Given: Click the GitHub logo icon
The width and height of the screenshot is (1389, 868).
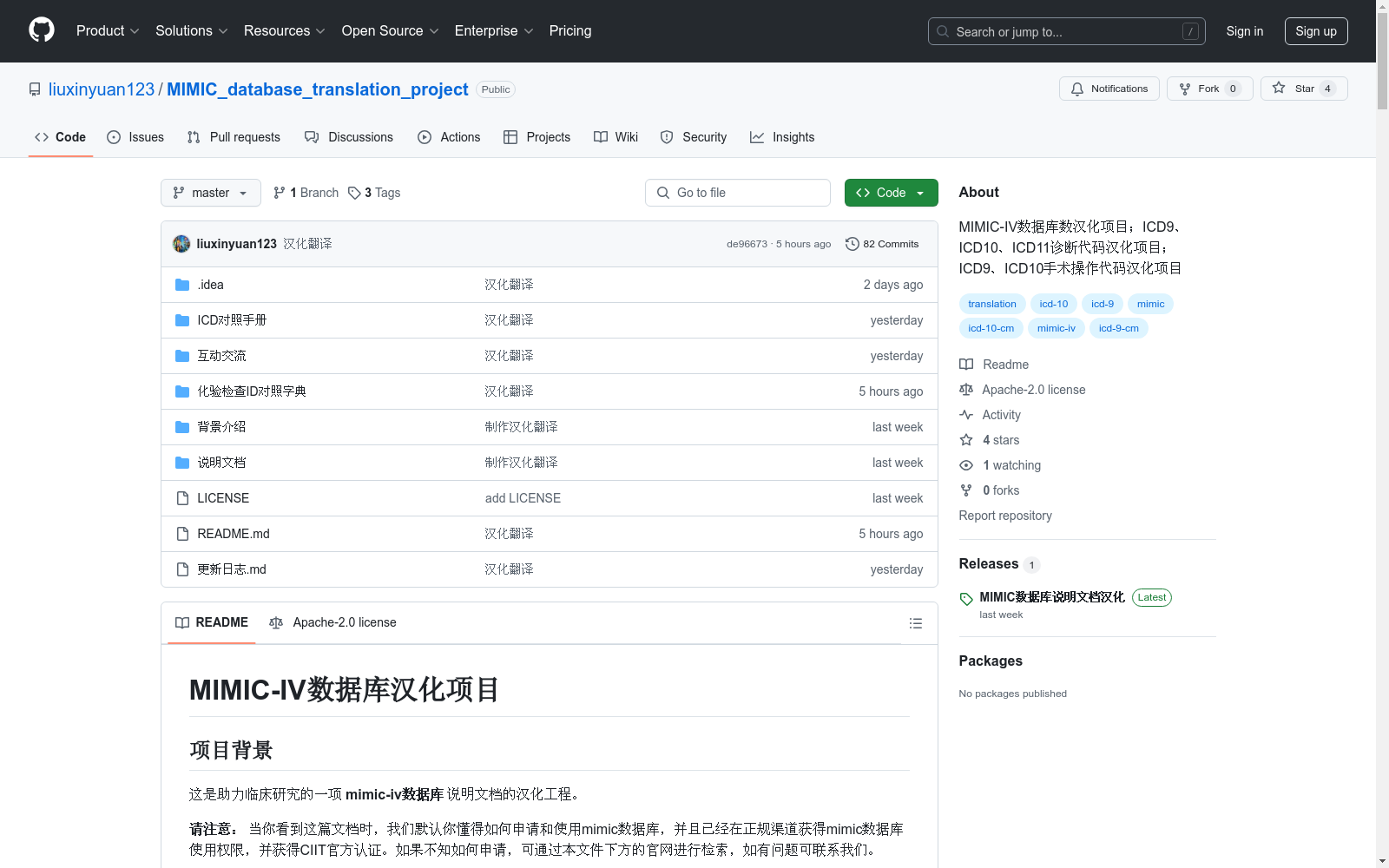Looking at the screenshot, I should coord(41,30).
